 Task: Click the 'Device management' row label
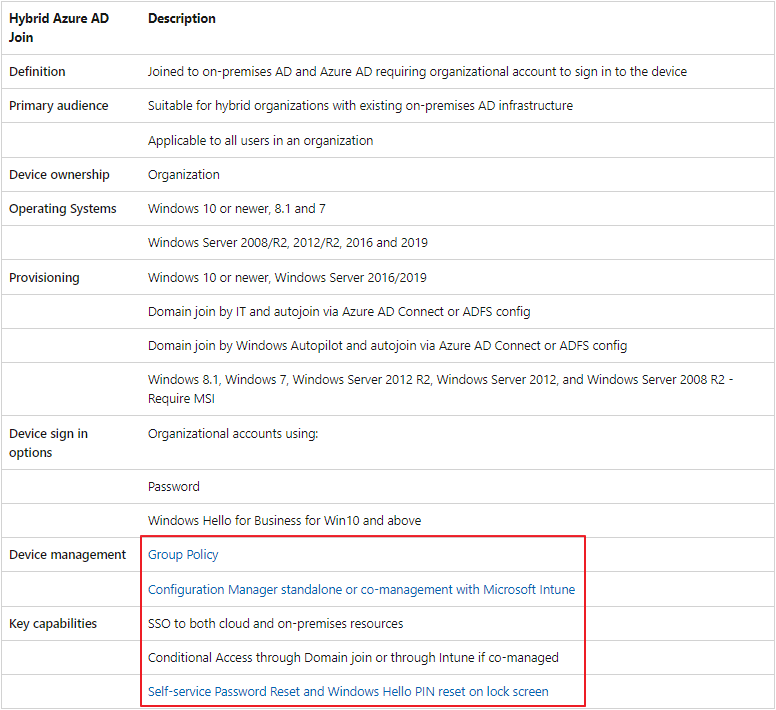point(67,555)
